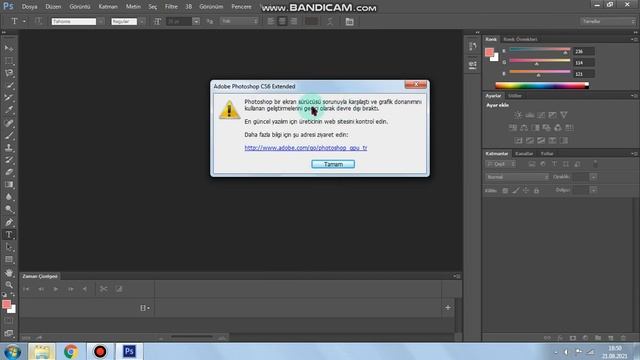Select the Eyedropper tool

[9, 110]
